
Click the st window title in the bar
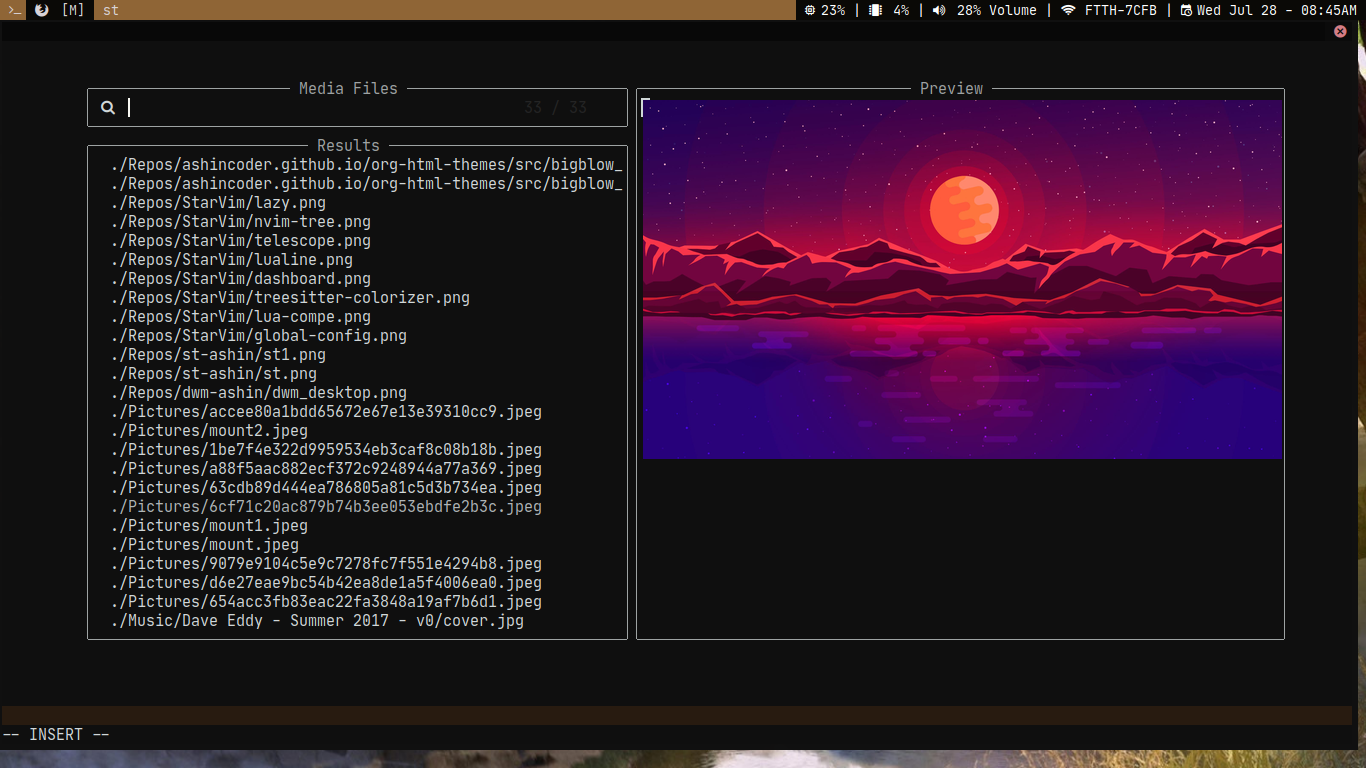click(x=111, y=10)
